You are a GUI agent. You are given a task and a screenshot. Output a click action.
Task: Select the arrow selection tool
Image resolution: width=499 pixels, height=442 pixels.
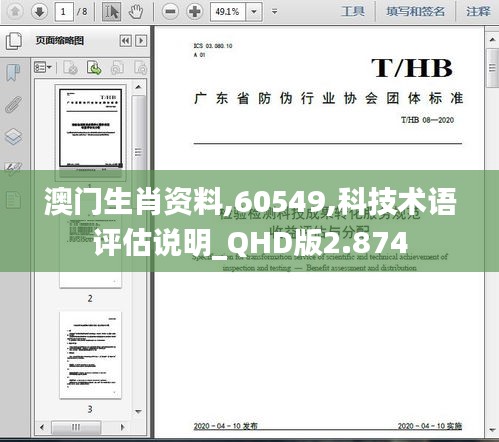(x=111, y=12)
